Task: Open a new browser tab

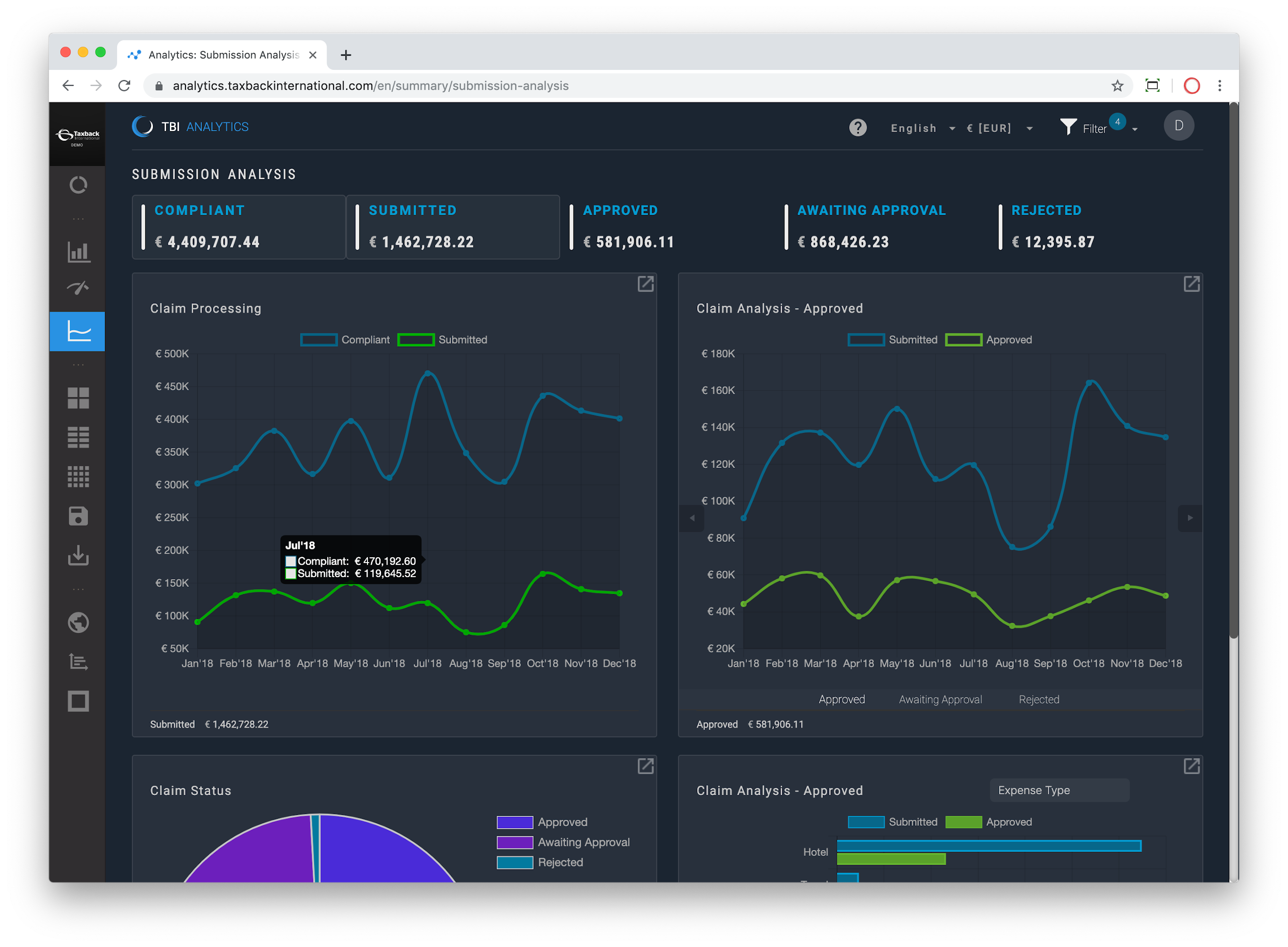Action: point(346,55)
